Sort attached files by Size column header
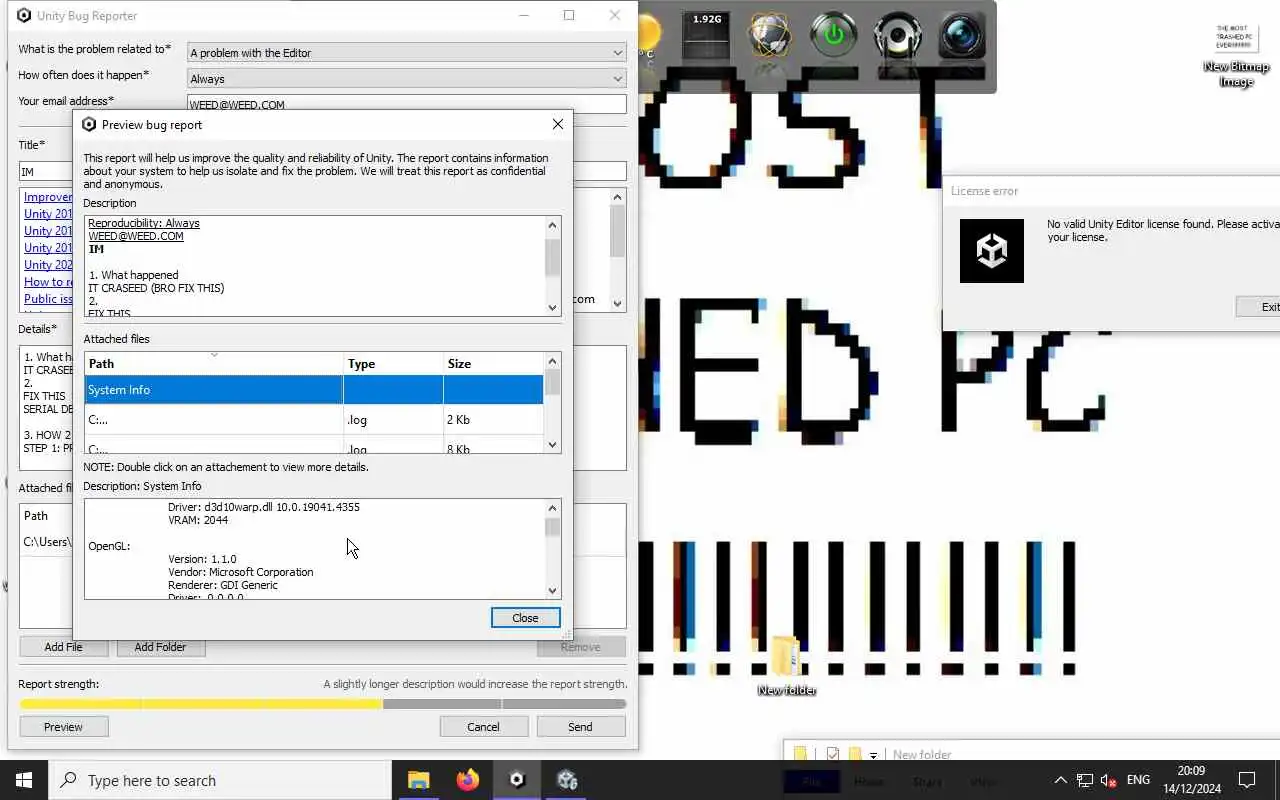 pyautogui.click(x=493, y=364)
